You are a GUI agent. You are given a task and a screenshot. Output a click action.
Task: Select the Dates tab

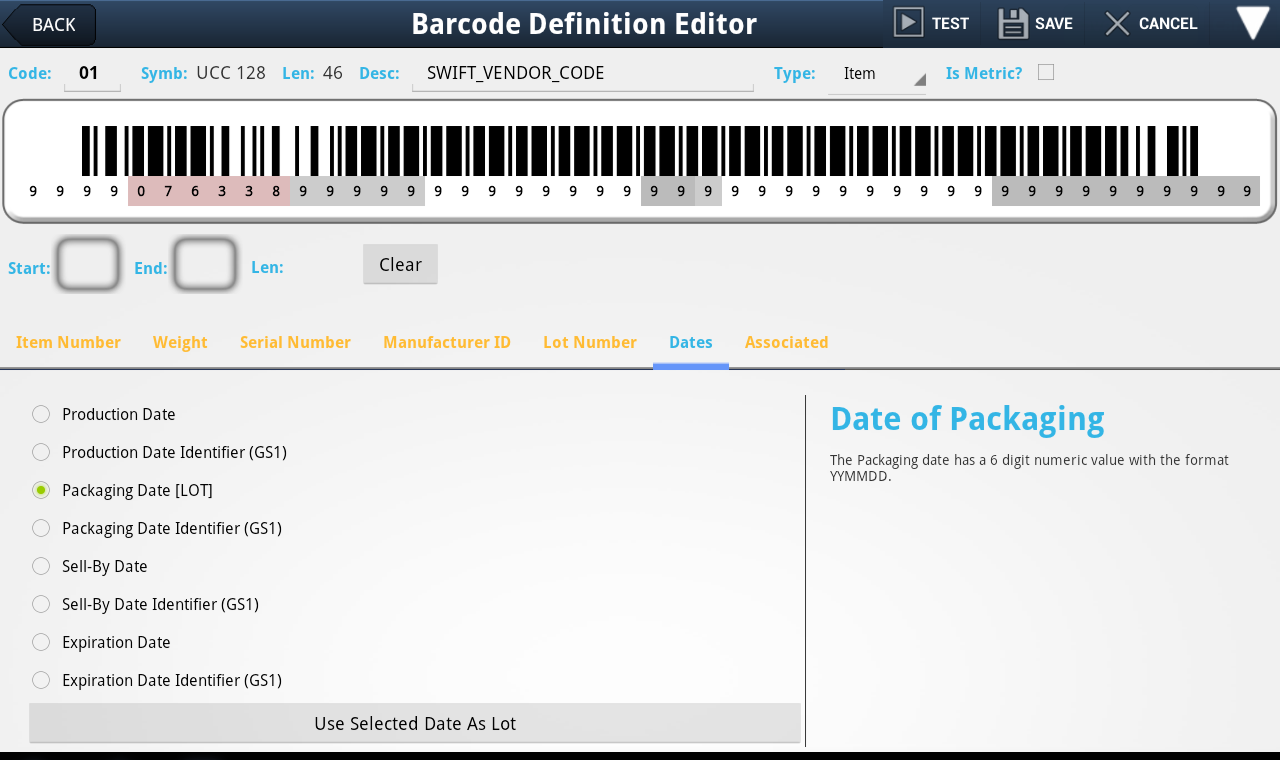click(691, 342)
